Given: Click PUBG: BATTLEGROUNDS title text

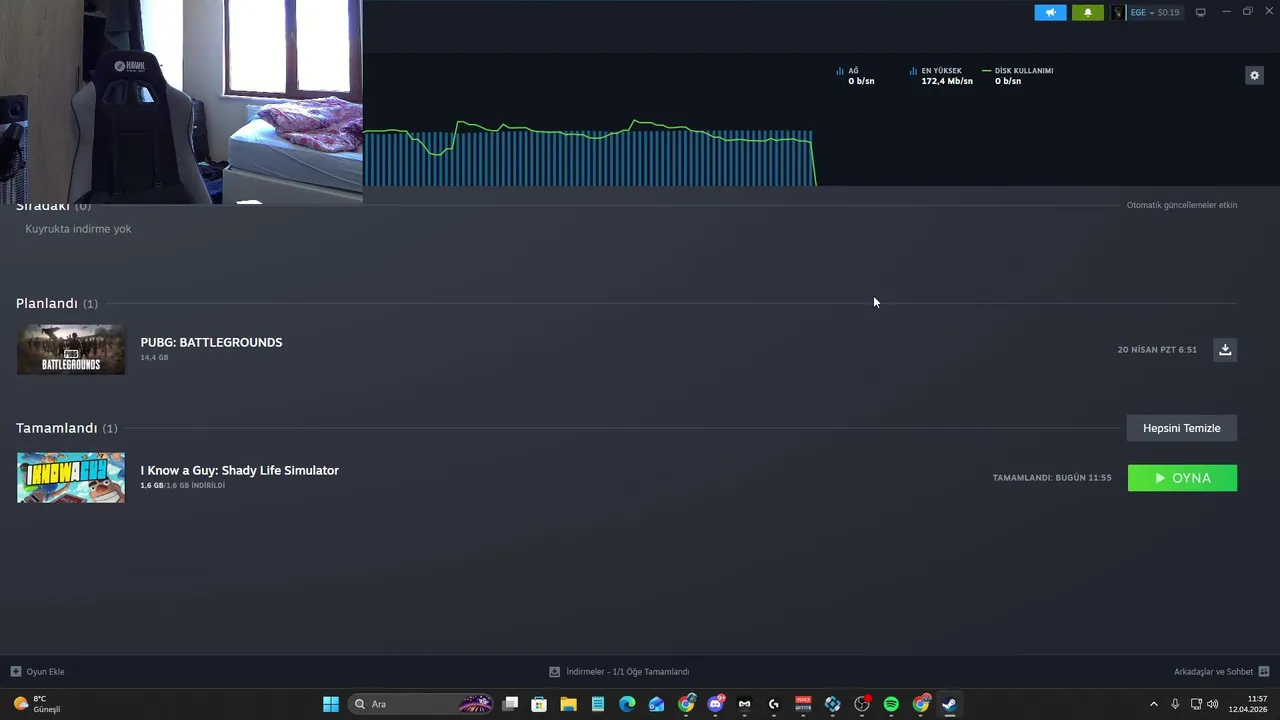Looking at the screenshot, I should point(211,342).
